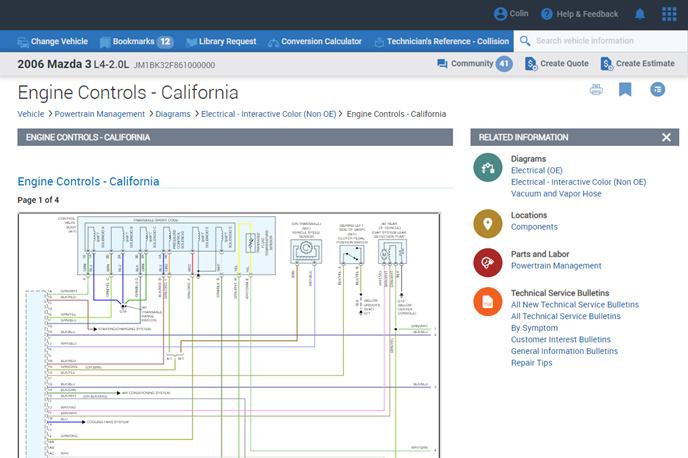Open Powertrain Management parts and labor link
Screen dimensions: 688x458
(556, 266)
